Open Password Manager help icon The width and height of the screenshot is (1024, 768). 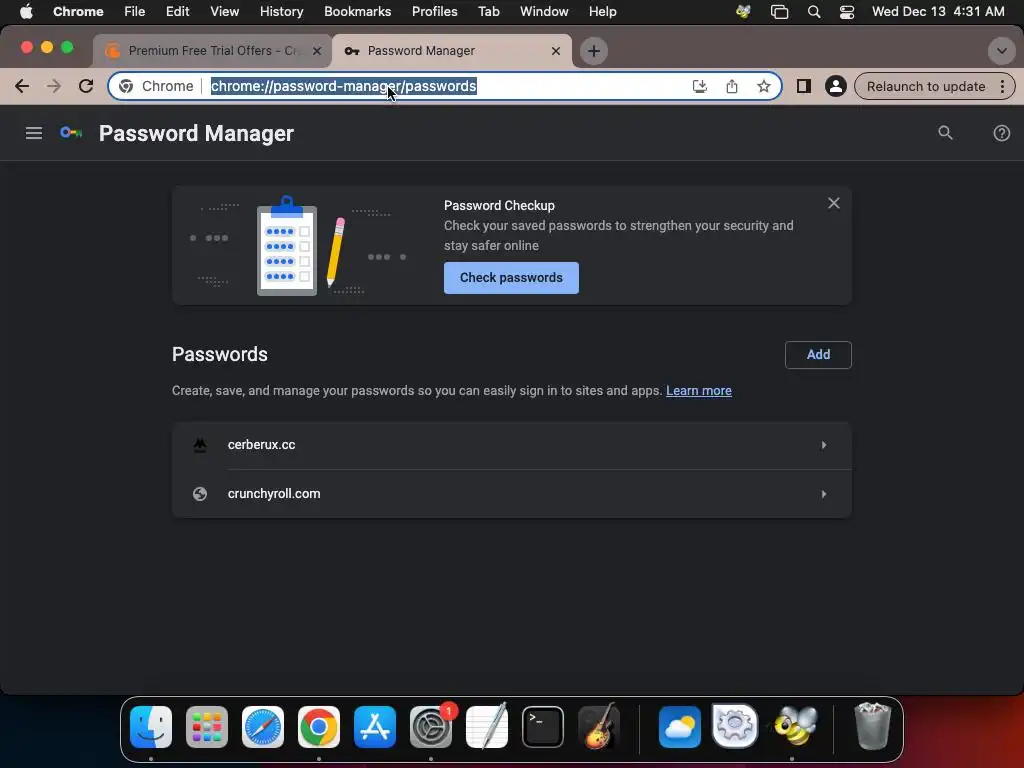(1001, 133)
